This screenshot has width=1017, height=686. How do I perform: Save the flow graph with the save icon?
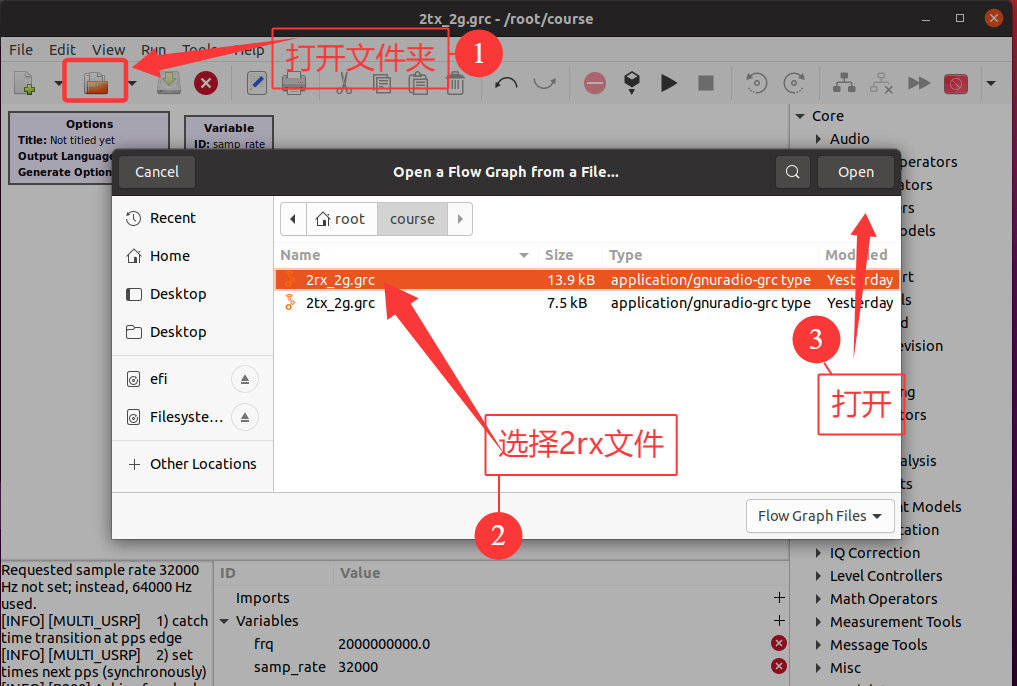tap(169, 83)
